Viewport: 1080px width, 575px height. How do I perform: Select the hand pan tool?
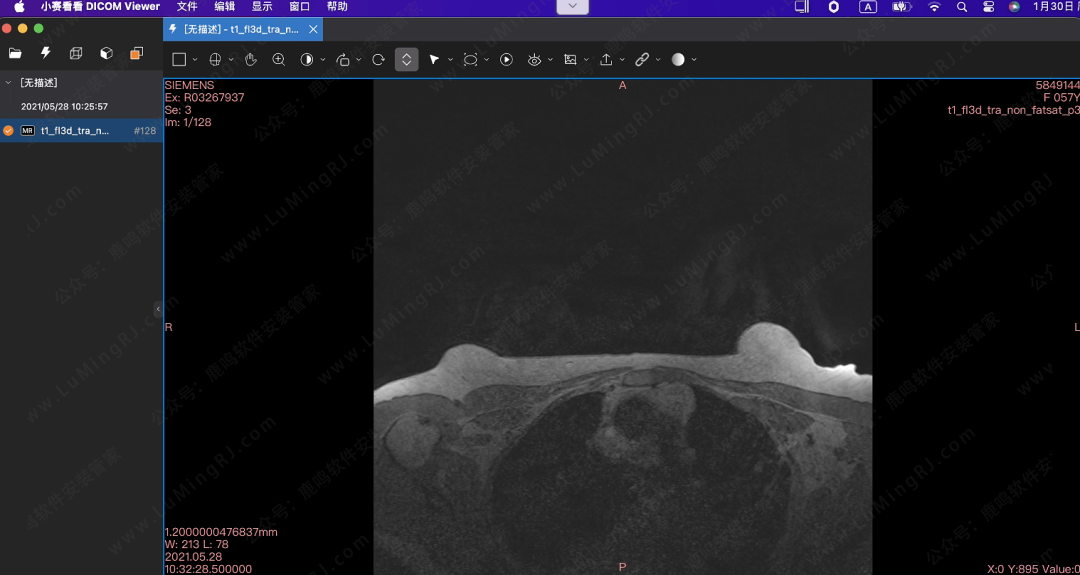251,60
